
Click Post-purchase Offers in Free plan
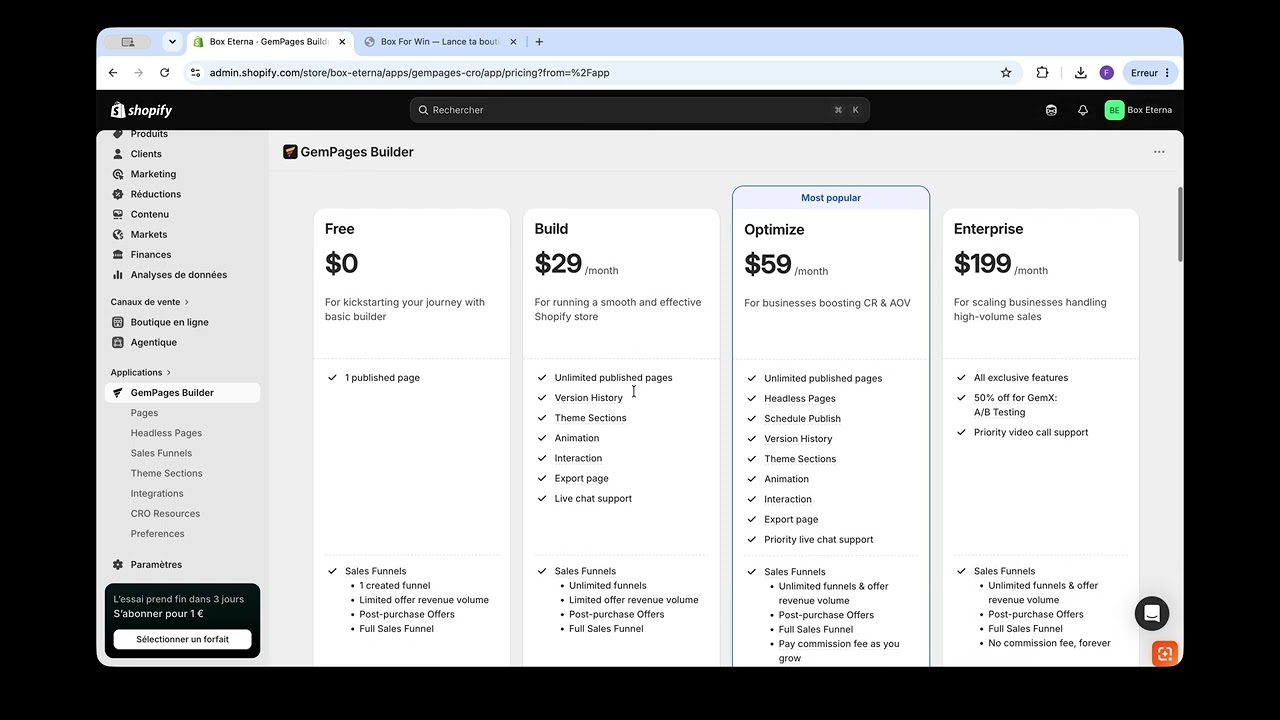(406, 614)
